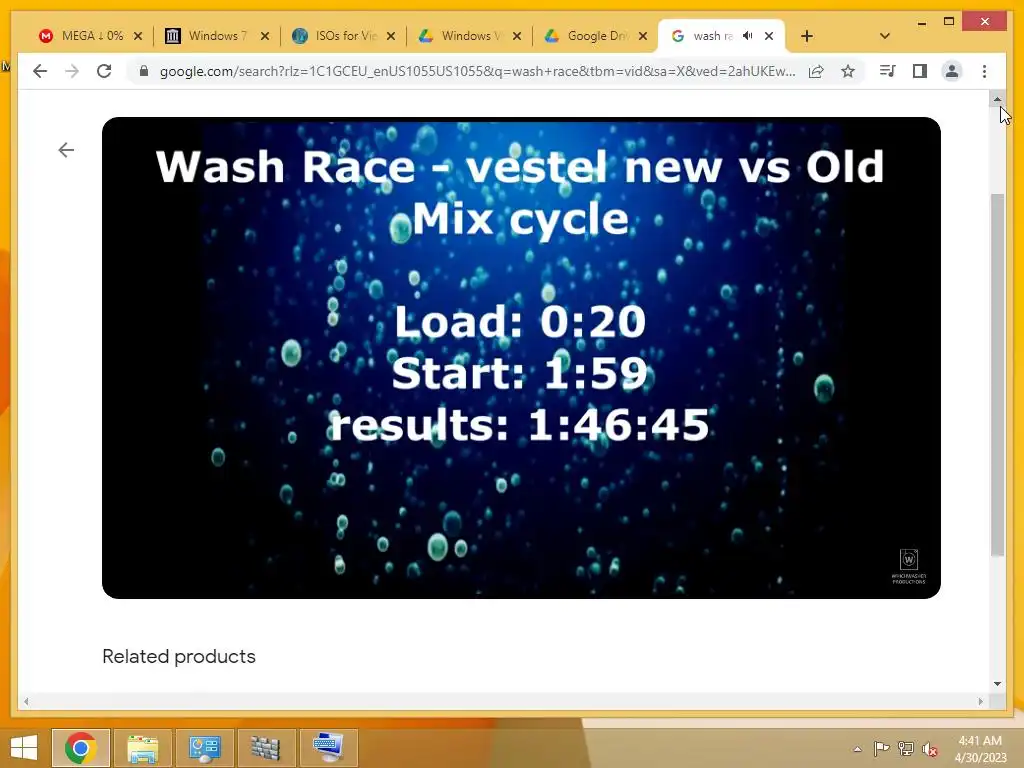1024x768 pixels.
Task: Open Chrome's three-dot menu
Action: (x=984, y=71)
